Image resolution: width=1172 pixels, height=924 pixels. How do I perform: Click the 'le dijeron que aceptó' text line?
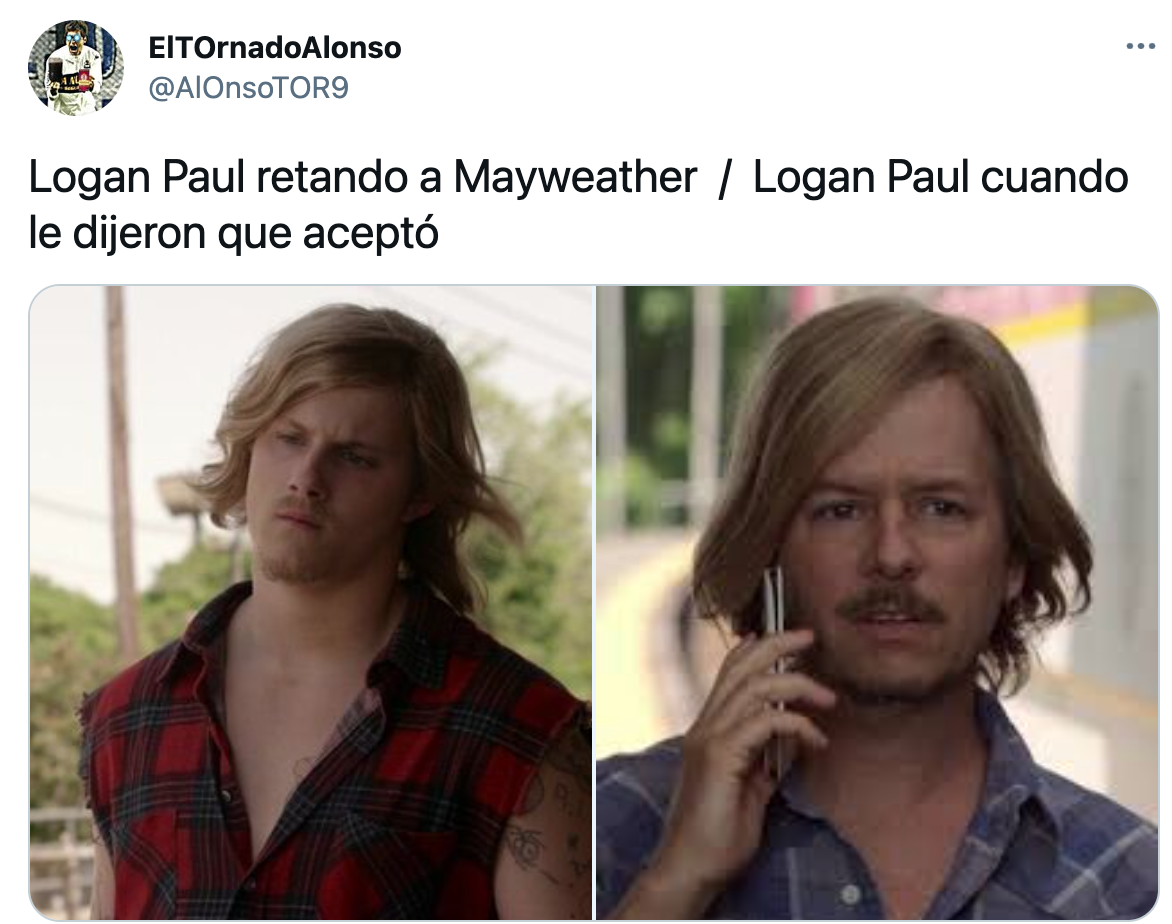coord(233,233)
